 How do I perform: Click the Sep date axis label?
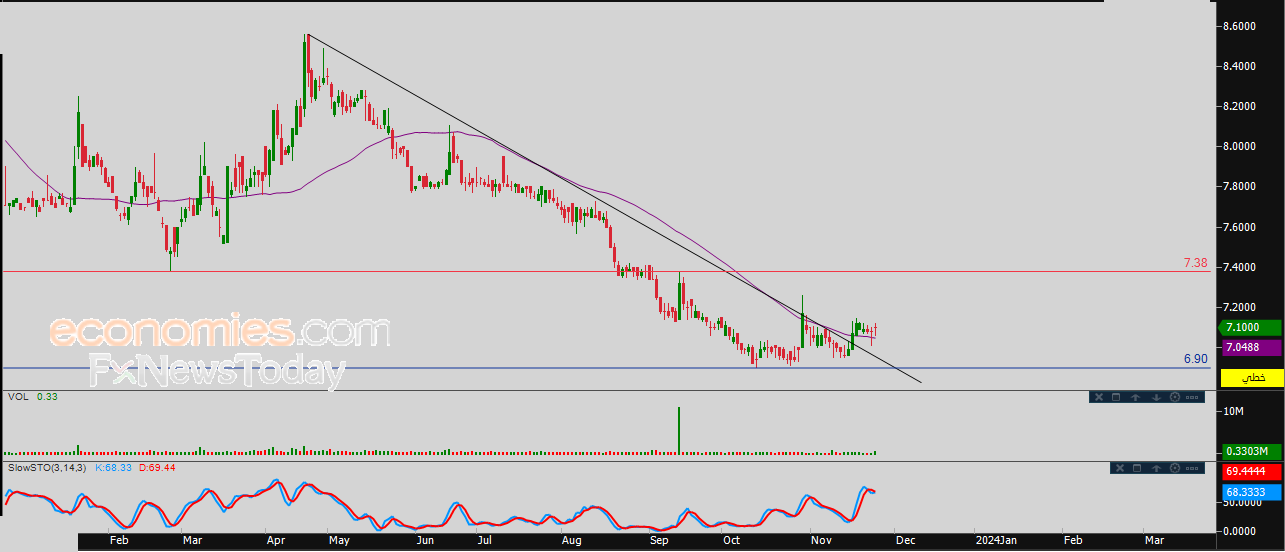click(659, 540)
